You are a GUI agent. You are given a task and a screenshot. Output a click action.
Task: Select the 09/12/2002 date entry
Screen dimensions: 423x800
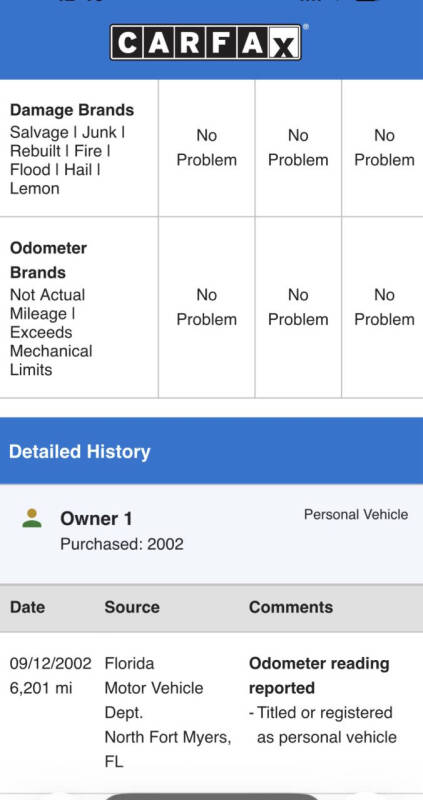[51, 664]
